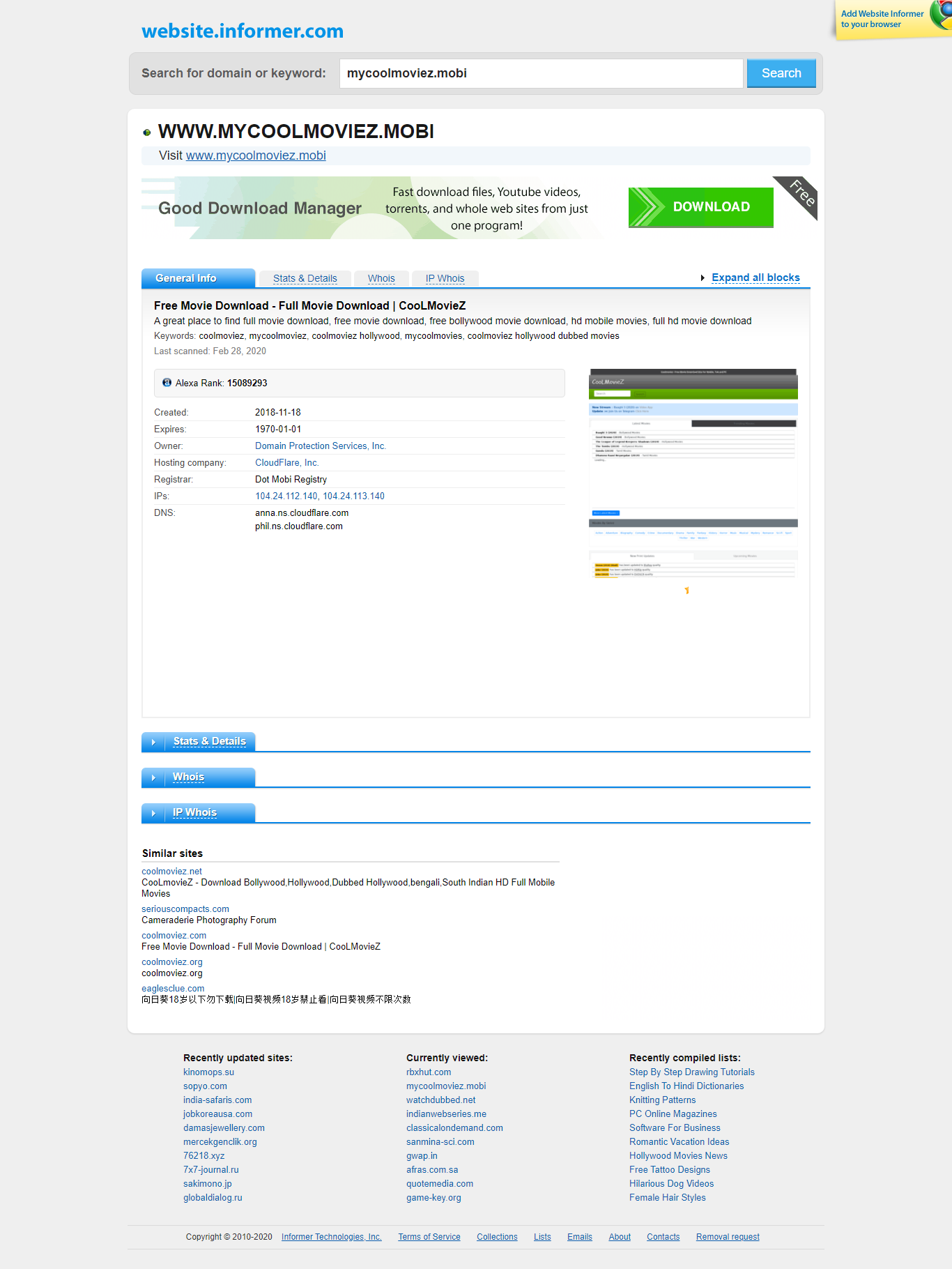This screenshot has width=952, height=1269.
Task: Switch to the IP Whois tab
Action: (445, 278)
